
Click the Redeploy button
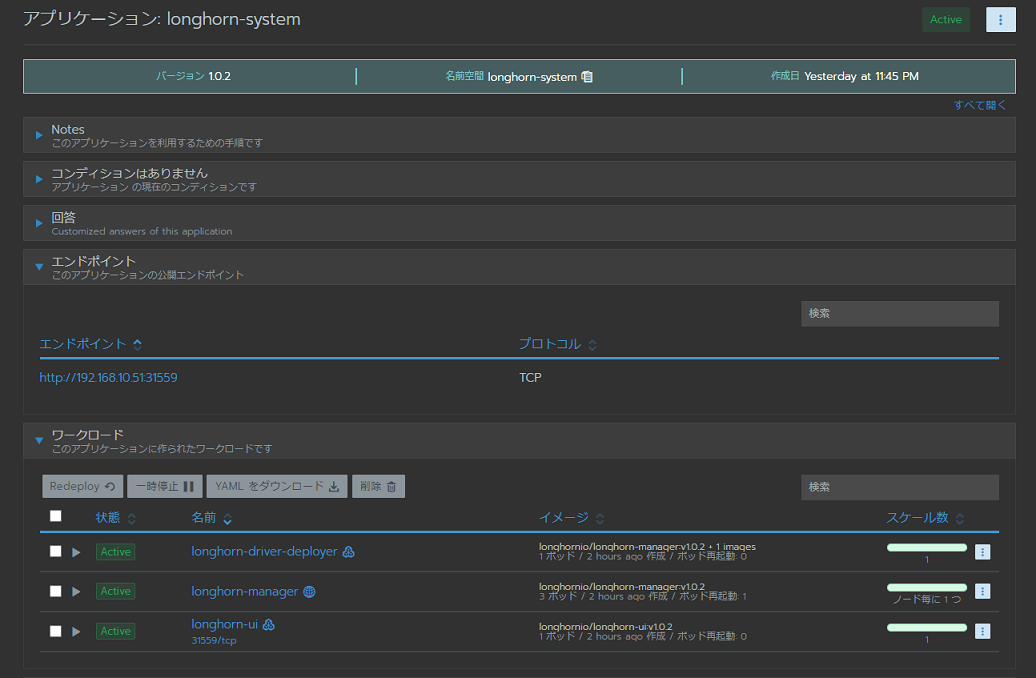83,486
